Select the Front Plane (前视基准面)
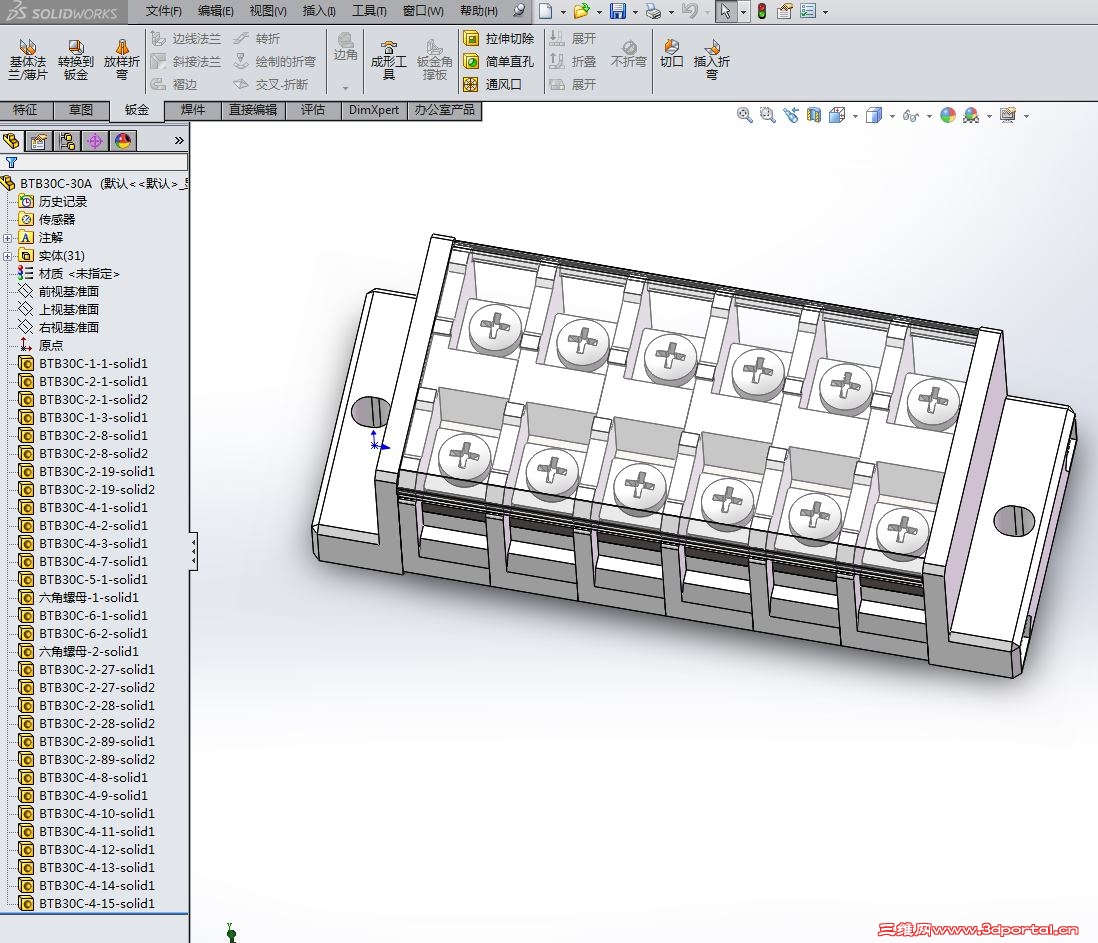 coord(60,292)
